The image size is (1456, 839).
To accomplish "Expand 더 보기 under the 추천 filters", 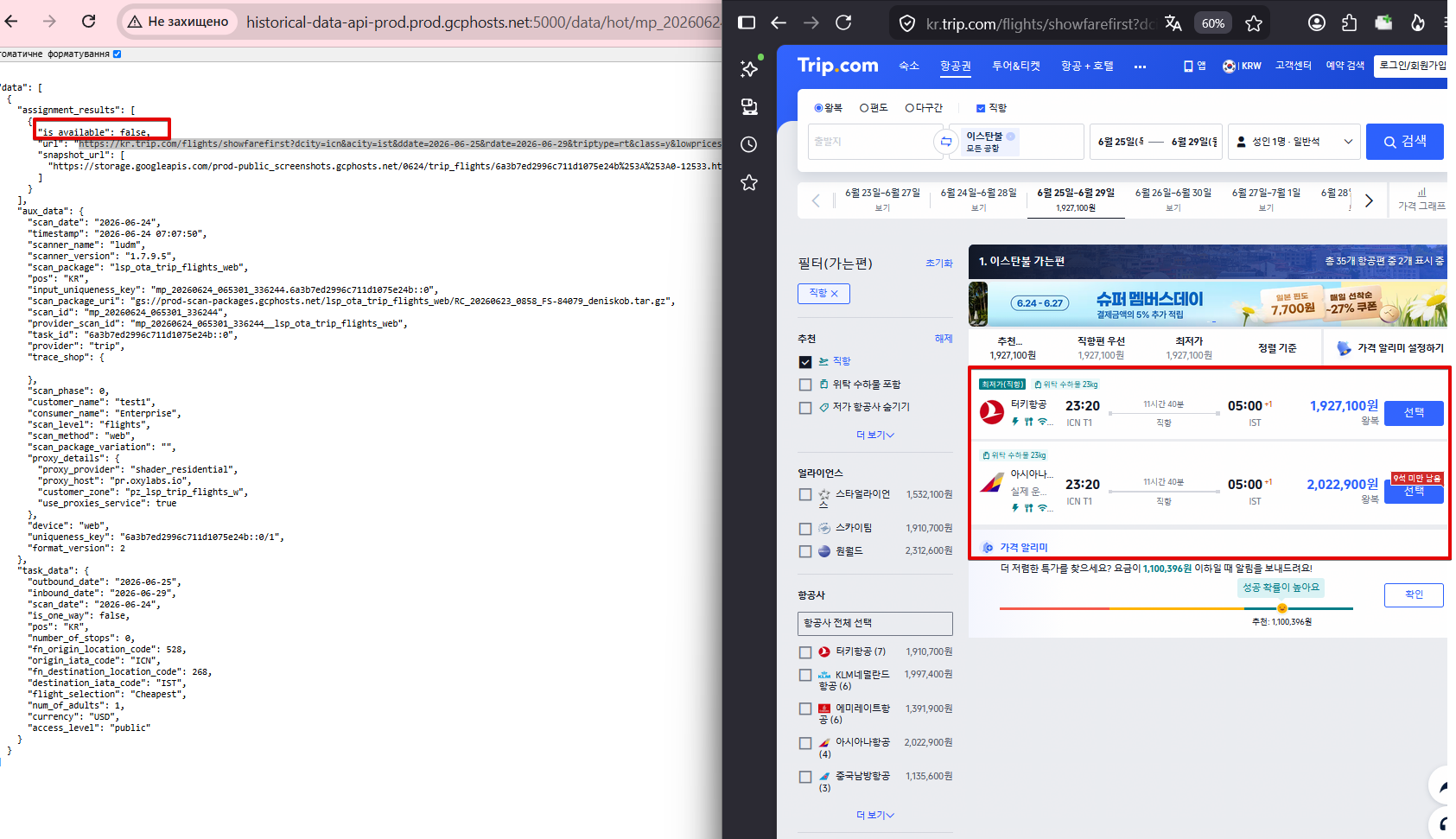I will pos(875,435).
